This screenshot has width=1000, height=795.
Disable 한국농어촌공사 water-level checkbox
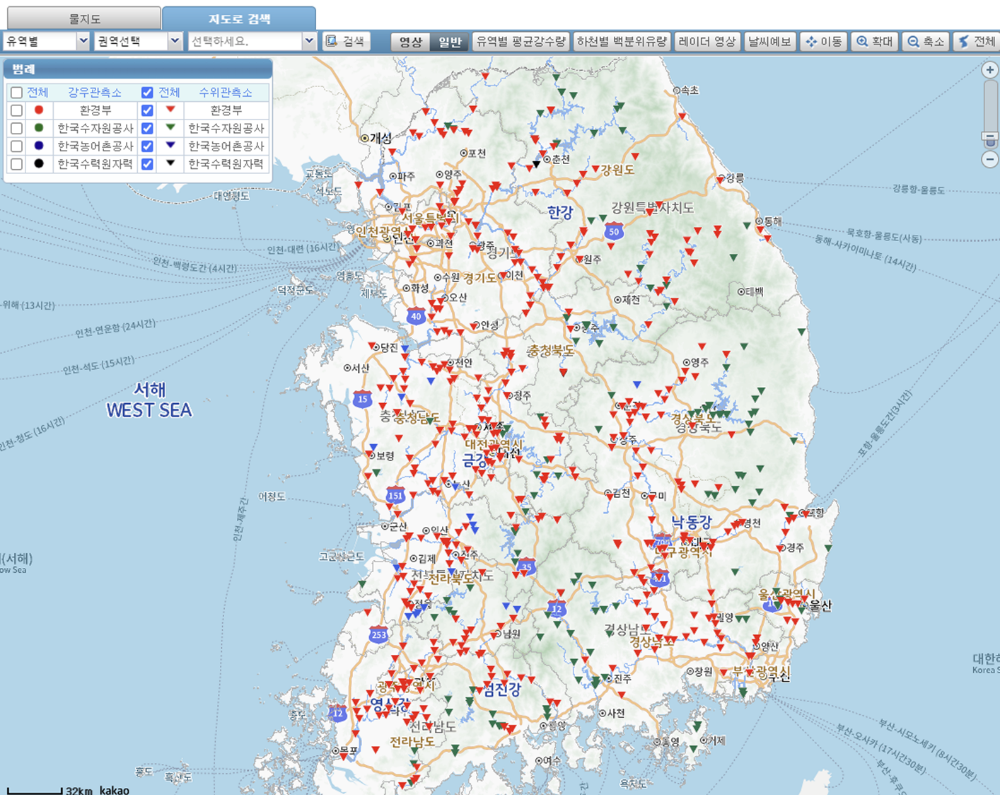coord(147,146)
